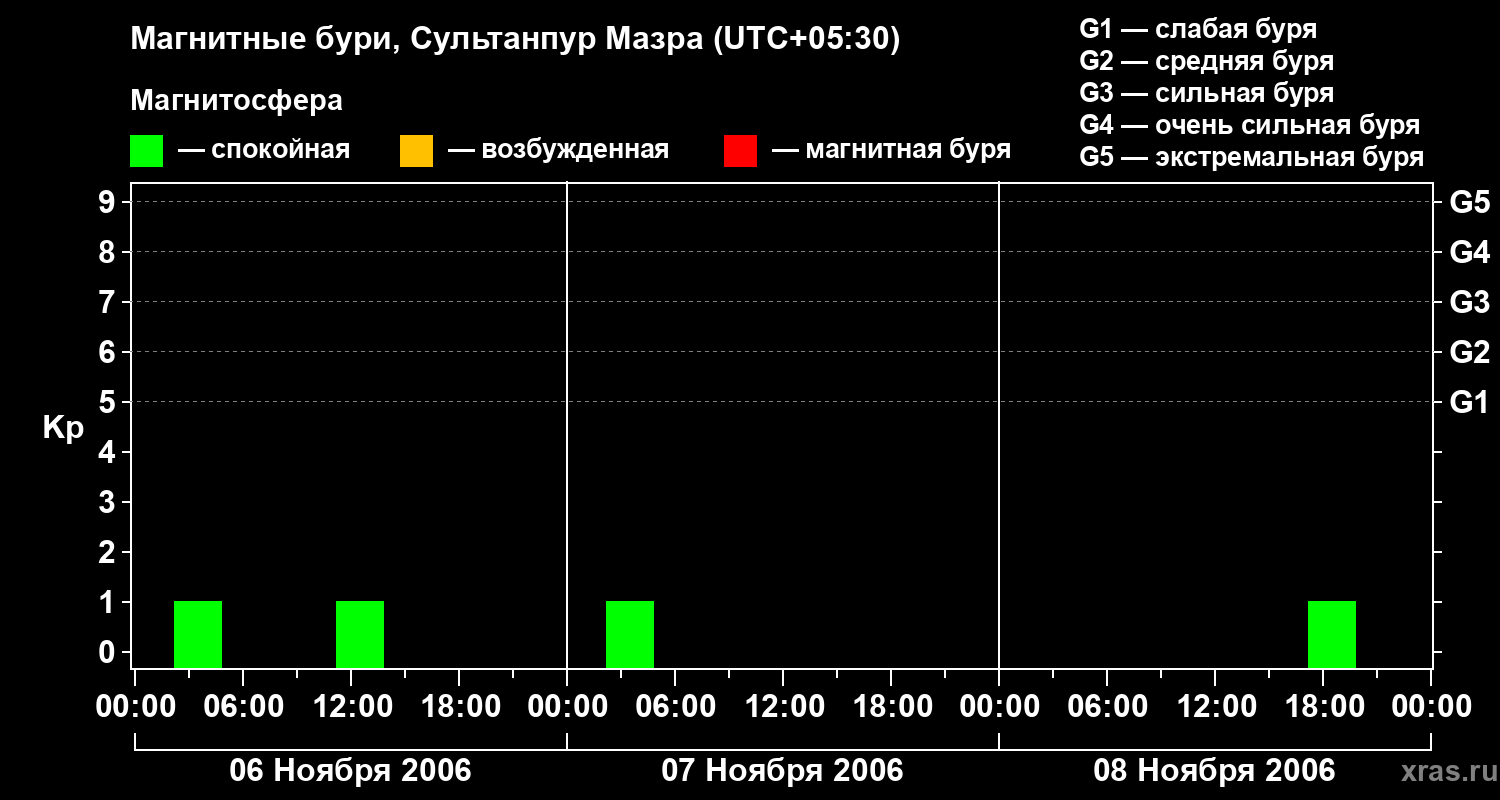Click the '06 Ноября 2006' date label
The width and height of the screenshot is (1500, 800).
pos(350,770)
